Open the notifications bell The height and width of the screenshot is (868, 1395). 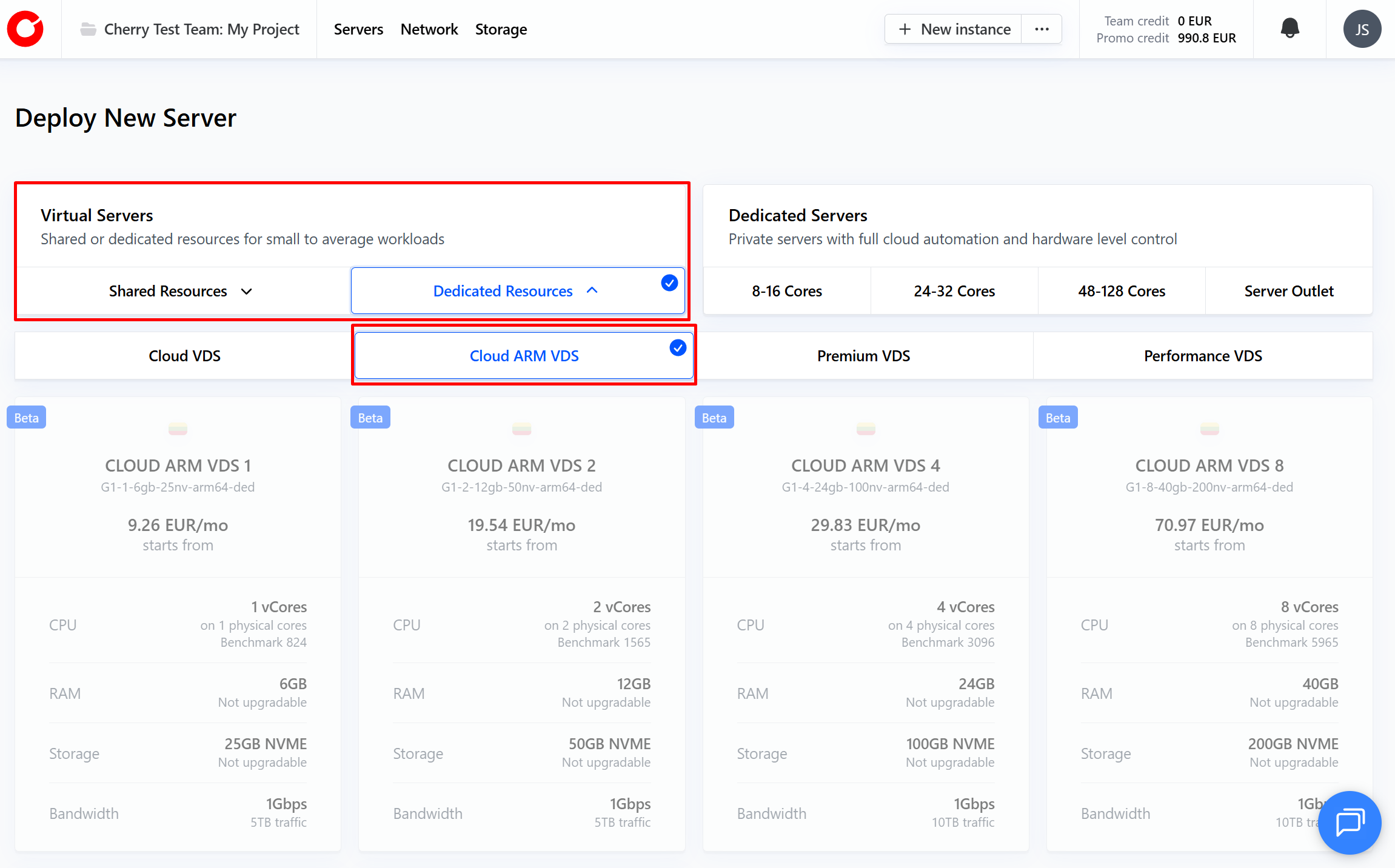(x=1290, y=28)
